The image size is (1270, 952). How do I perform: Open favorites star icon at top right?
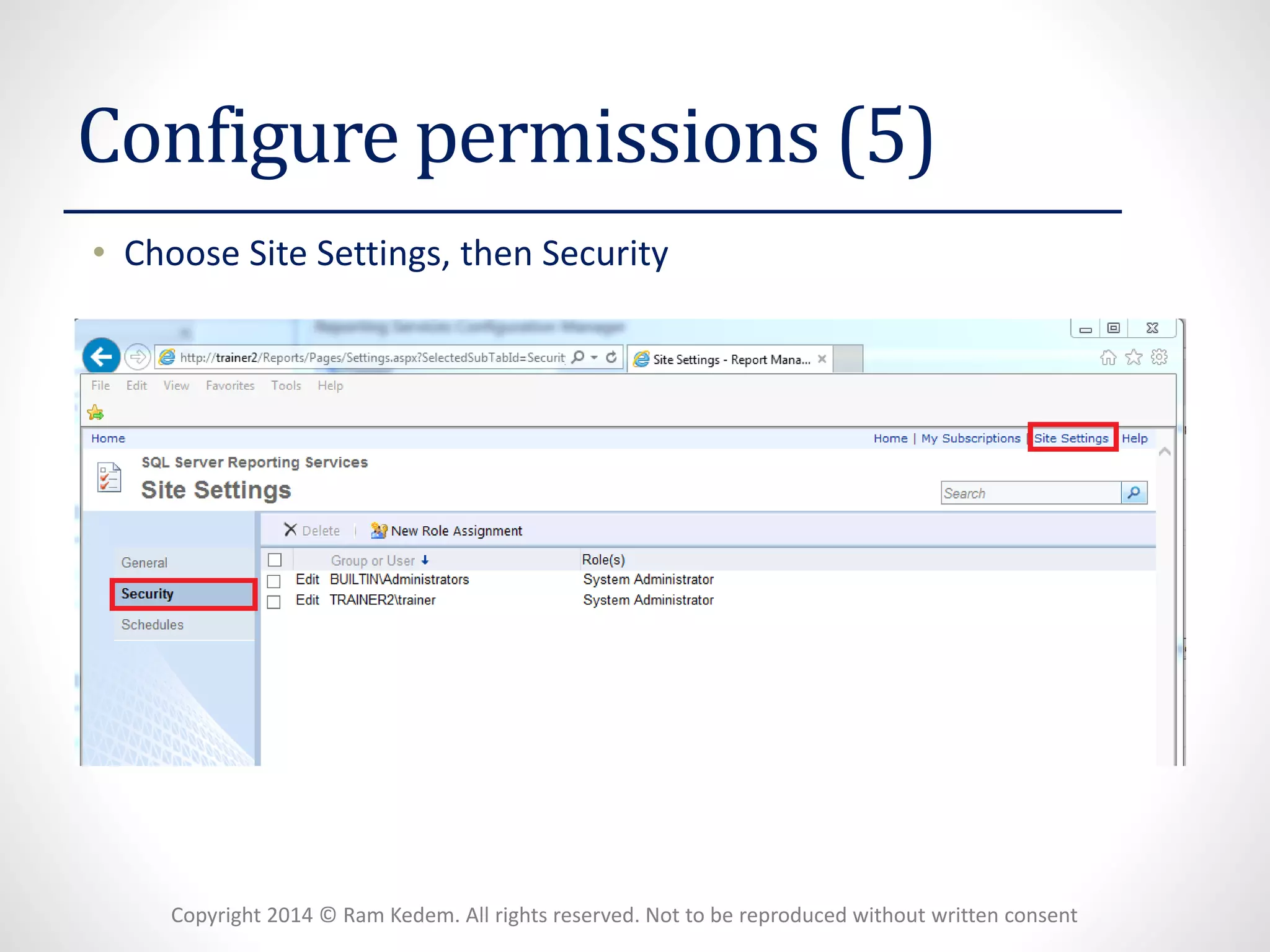click(1134, 358)
